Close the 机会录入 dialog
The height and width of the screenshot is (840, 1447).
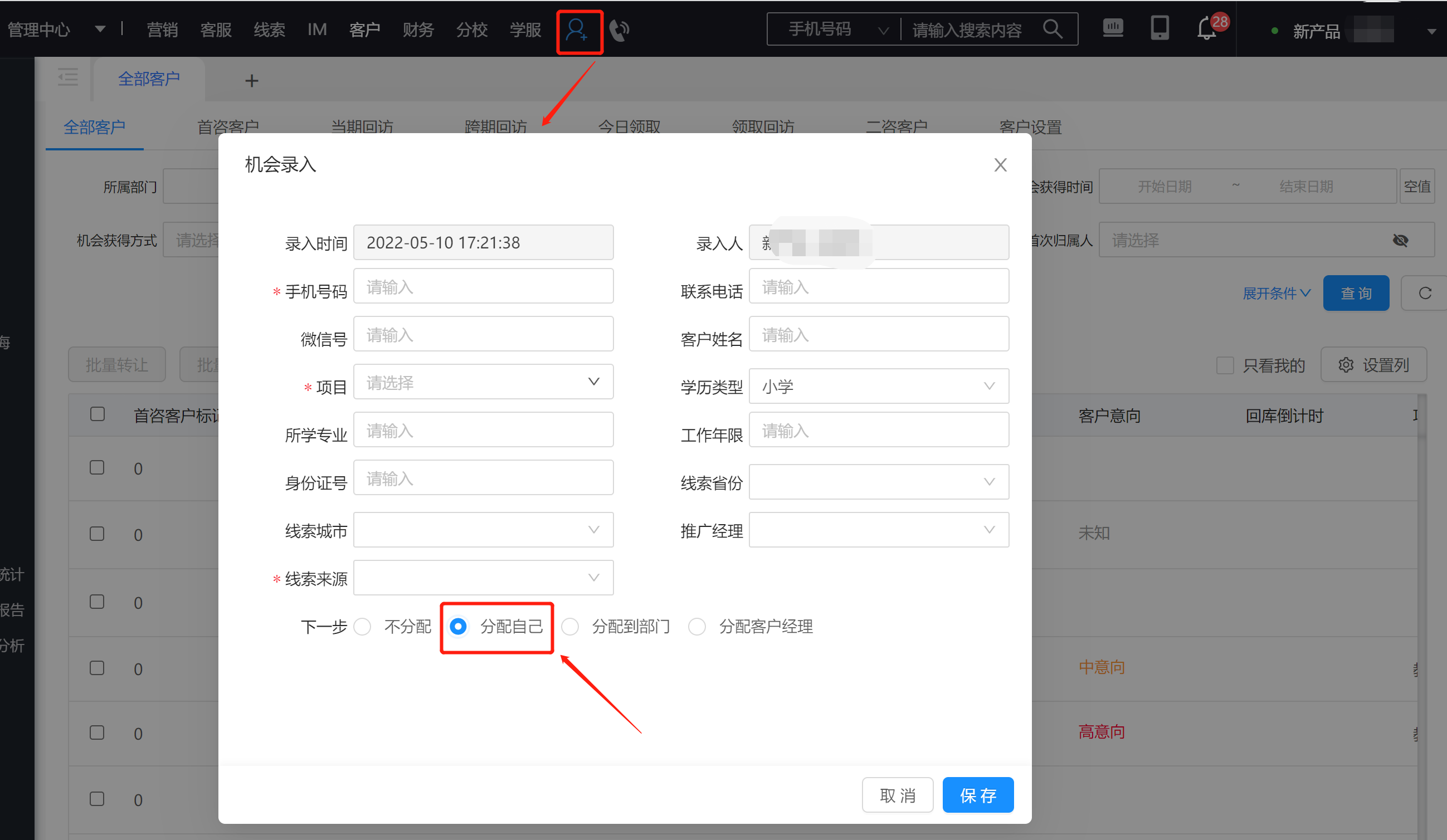(x=1000, y=165)
